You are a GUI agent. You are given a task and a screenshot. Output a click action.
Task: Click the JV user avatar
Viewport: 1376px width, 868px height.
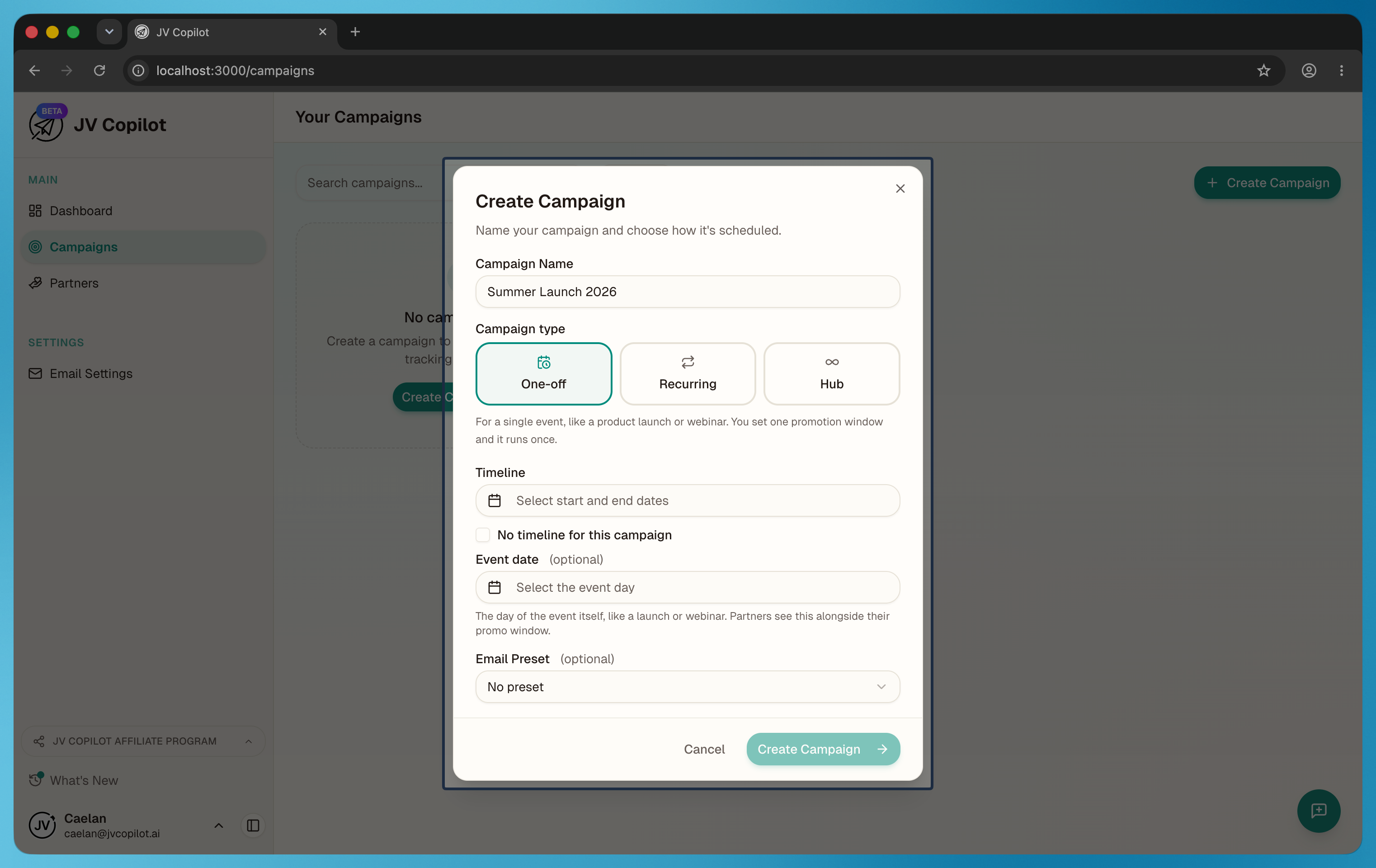coord(42,826)
